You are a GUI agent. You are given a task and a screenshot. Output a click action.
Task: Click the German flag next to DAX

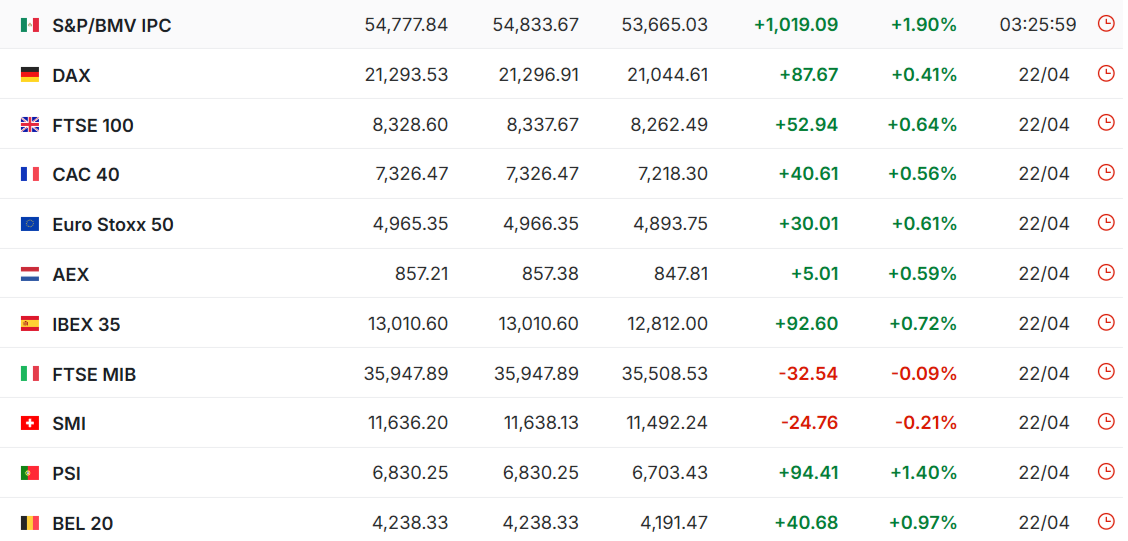[x=30, y=75]
